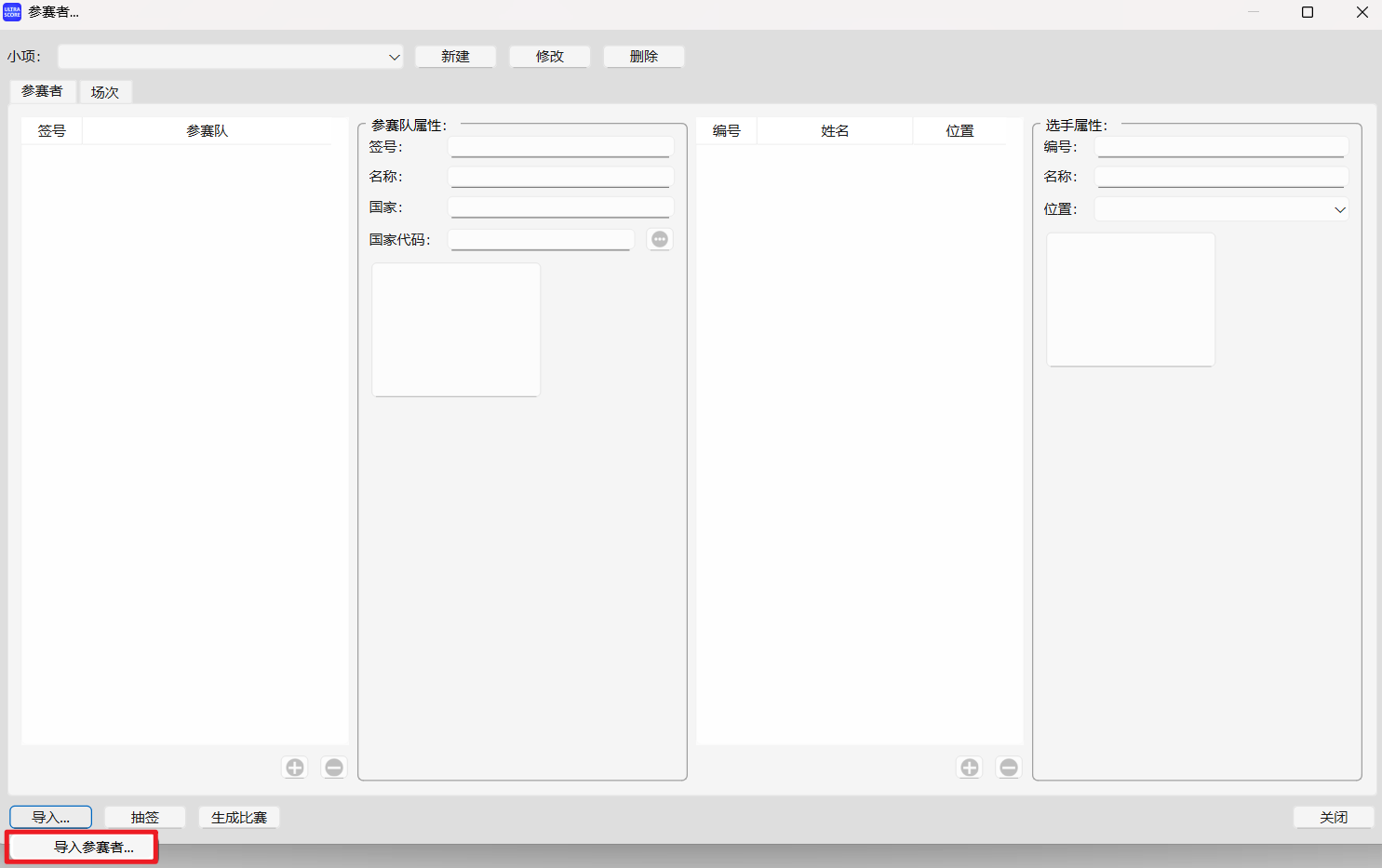Click the minus icon below the team list
This screenshot has height=868, width=1382.
click(333, 767)
